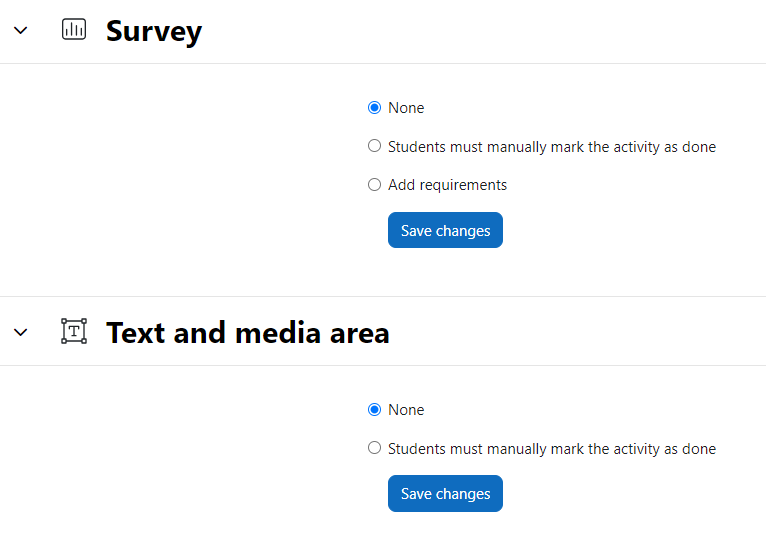Image resolution: width=766 pixels, height=541 pixels.
Task: Click the Text and media area heading
Action: coord(248,332)
